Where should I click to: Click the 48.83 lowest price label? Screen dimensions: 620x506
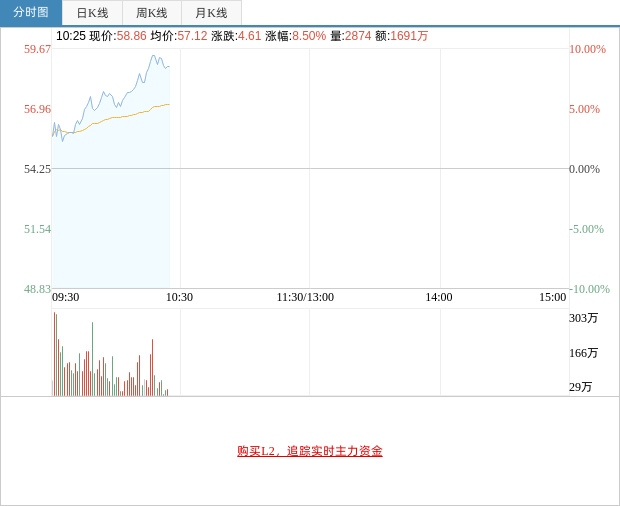point(37,289)
